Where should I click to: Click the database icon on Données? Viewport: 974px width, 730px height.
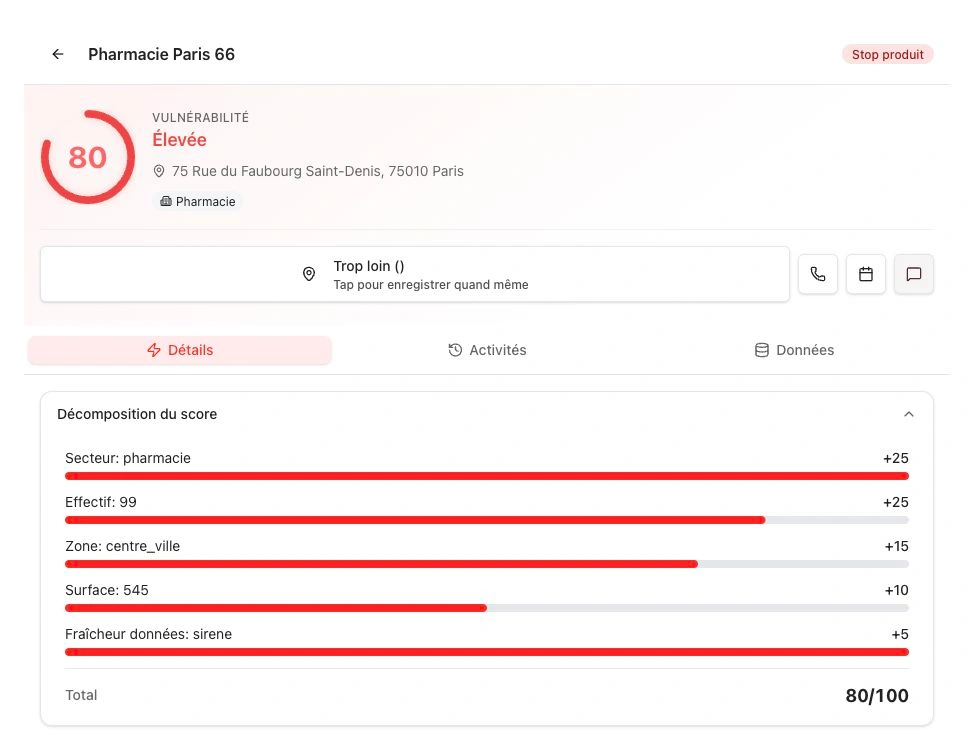[762, 350]
